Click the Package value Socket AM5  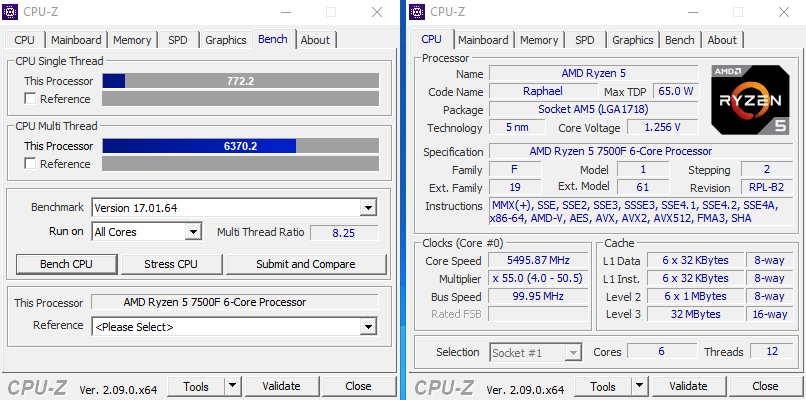coord(594,110)
